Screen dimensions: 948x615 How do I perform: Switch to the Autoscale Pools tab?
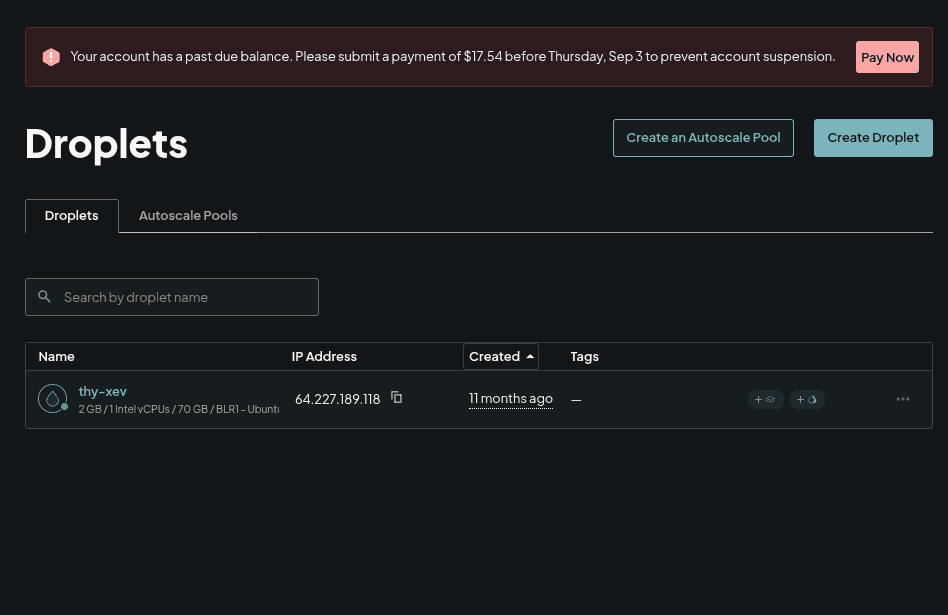point(188,215)
